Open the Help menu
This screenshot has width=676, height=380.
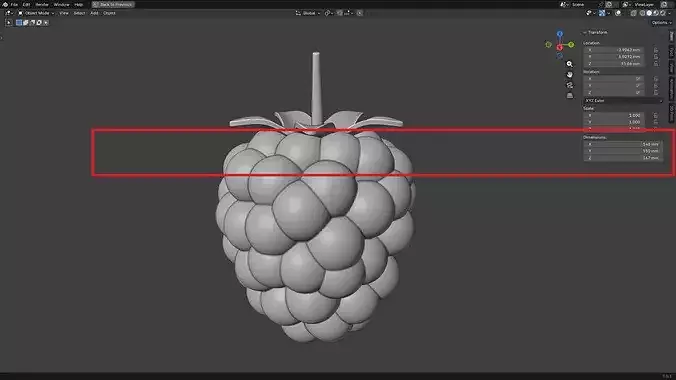pyautogui.click(x=78, y=4)
